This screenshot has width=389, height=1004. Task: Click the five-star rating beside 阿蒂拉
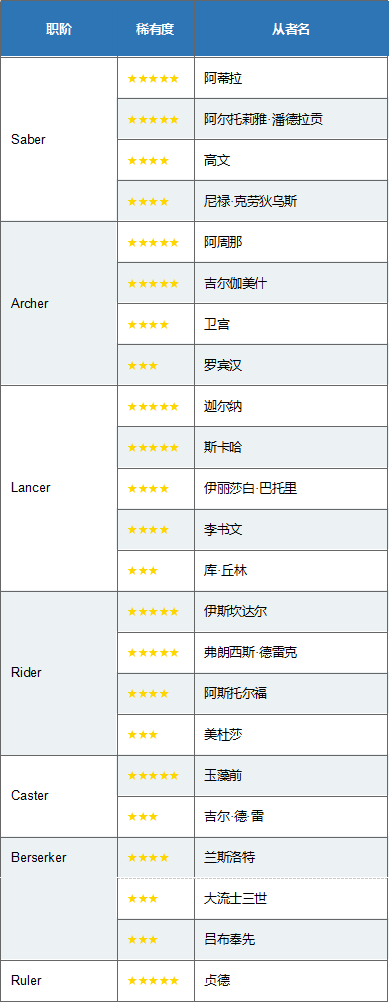pos(153,79)
